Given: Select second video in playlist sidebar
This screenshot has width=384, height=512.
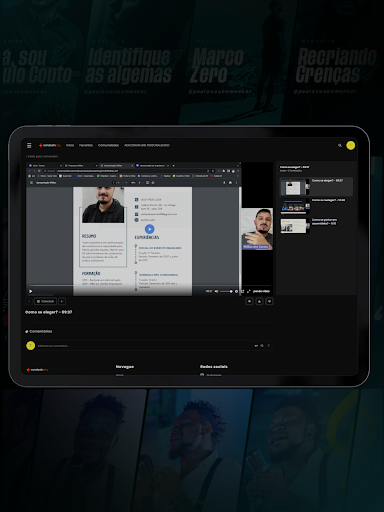Looking at the screenshot, I should pyautogui.click(x=316, y=206).
